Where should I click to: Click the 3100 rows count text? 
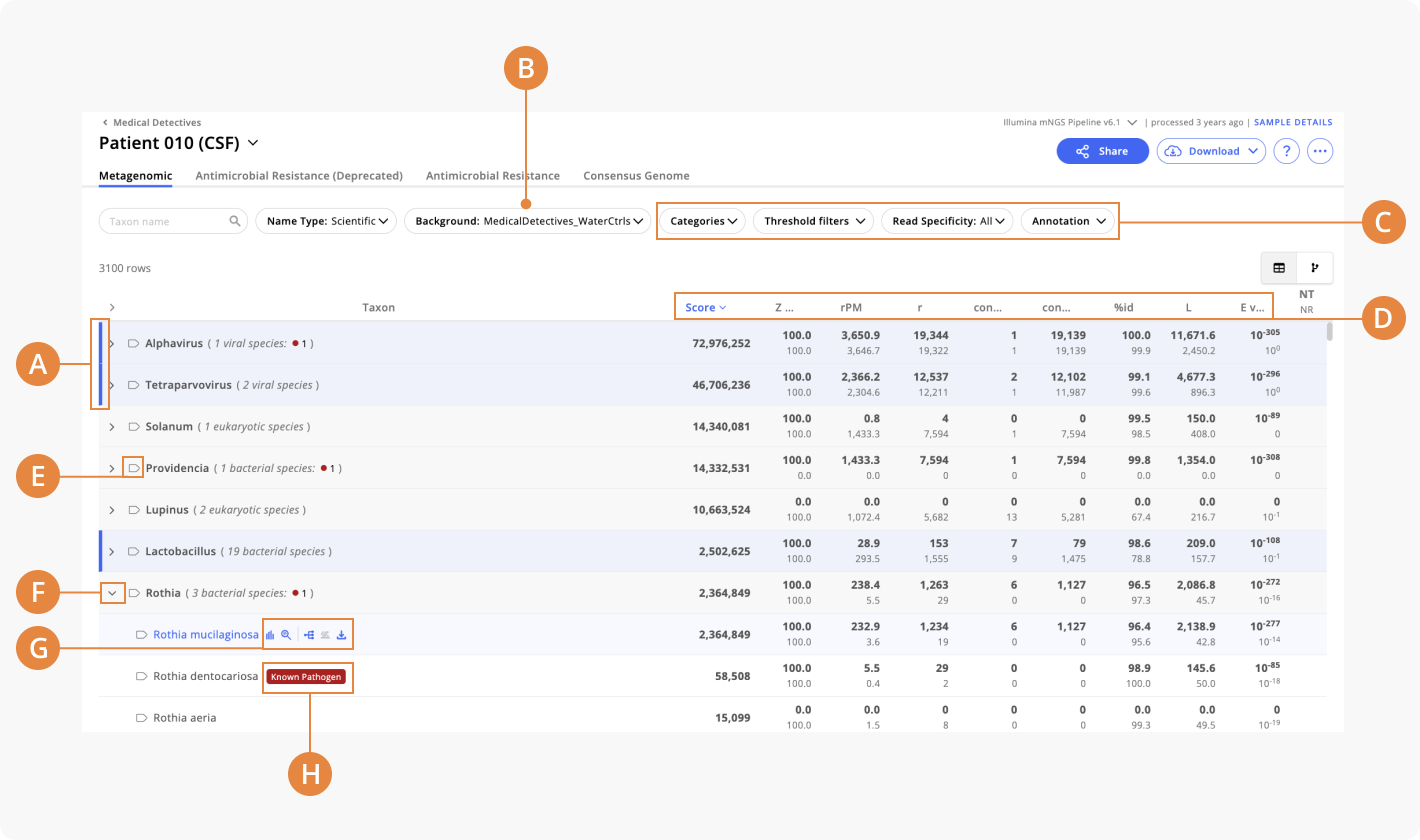(124, 268)
